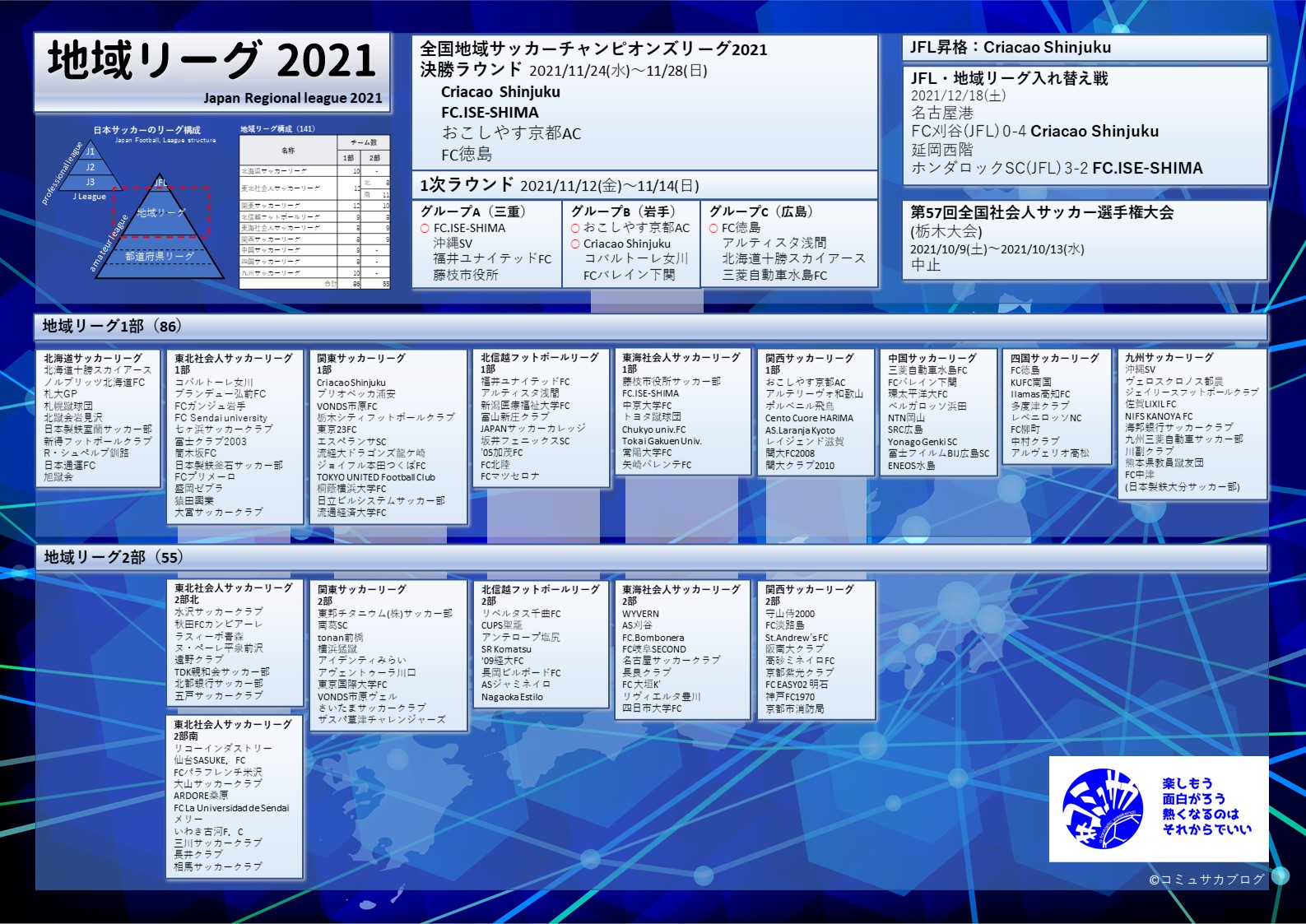Click llamas高知FC in Shikoku league
The width and height of the screenshot is (1306, 924).
tap(1040, 394)
